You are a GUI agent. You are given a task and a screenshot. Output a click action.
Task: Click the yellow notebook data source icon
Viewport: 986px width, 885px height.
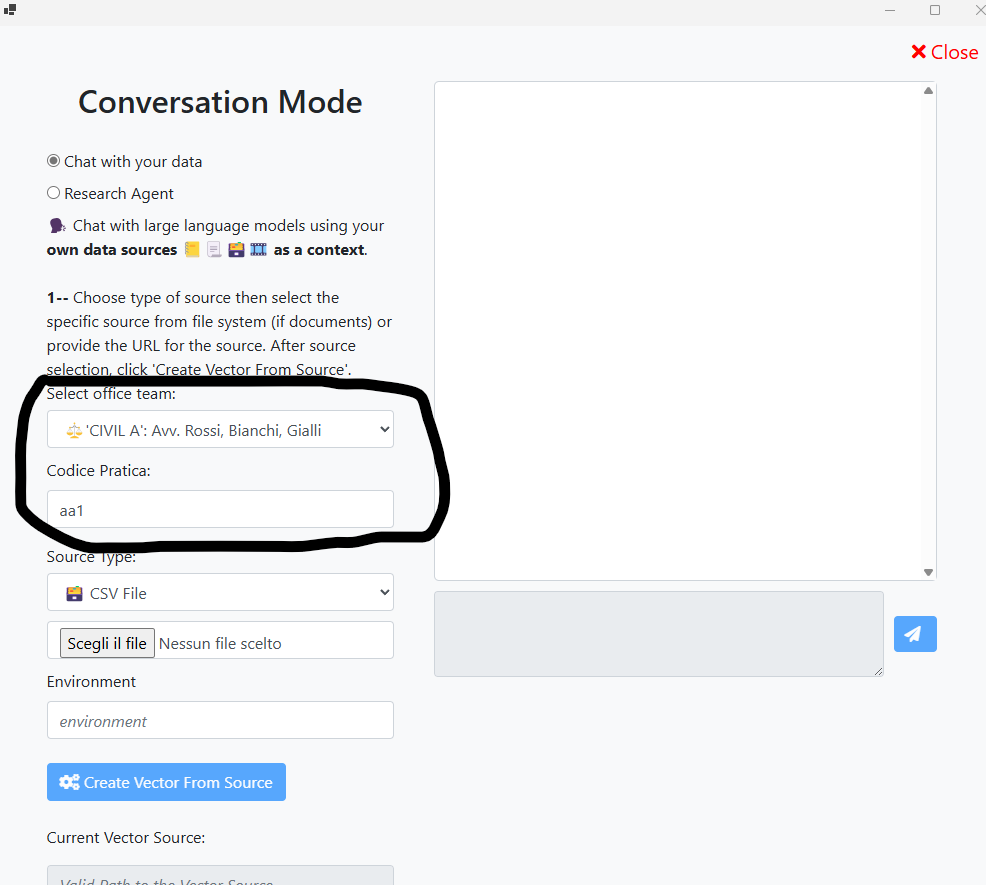(x=192, y=250)
